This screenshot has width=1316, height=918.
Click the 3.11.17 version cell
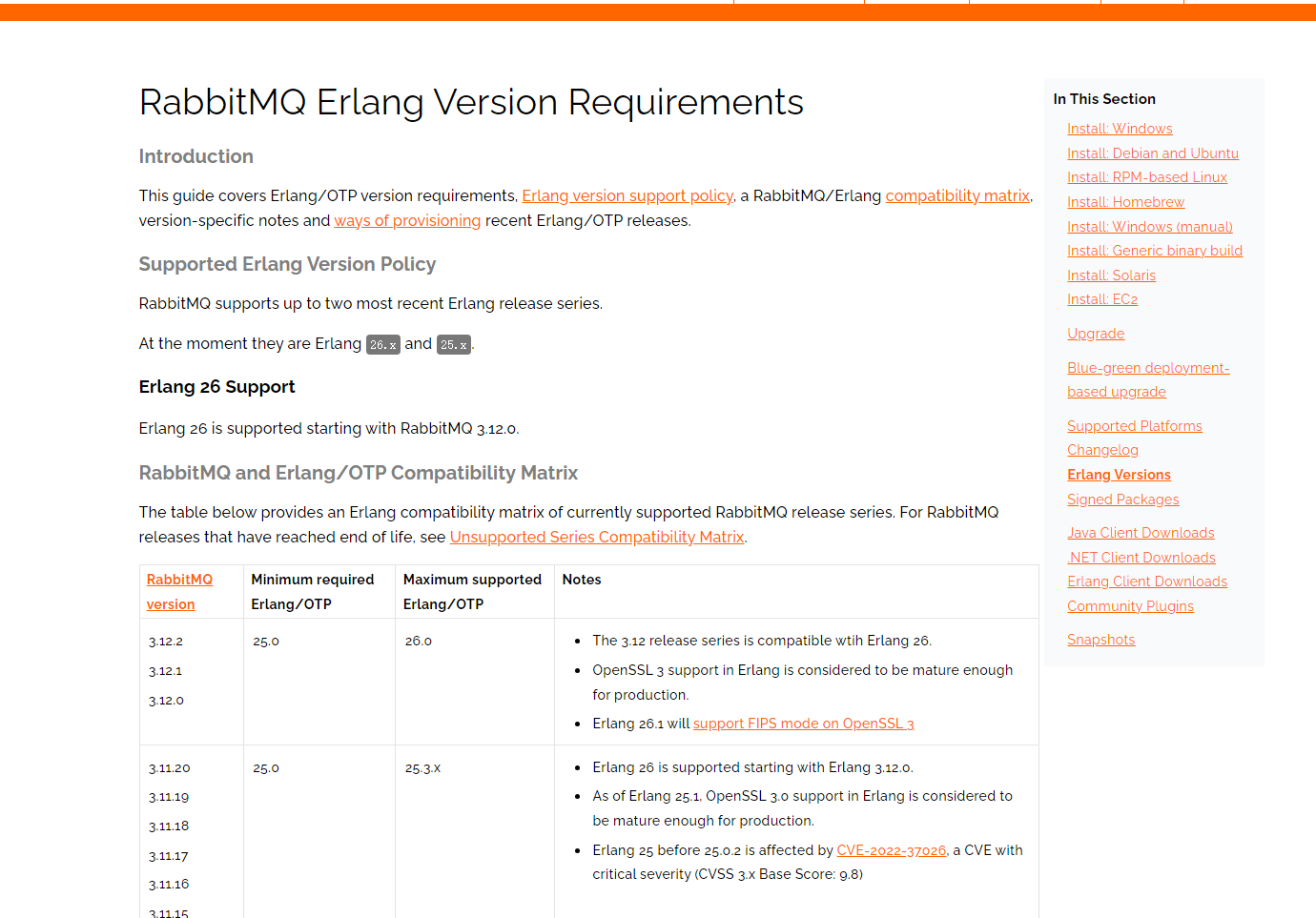coord(169,856)
